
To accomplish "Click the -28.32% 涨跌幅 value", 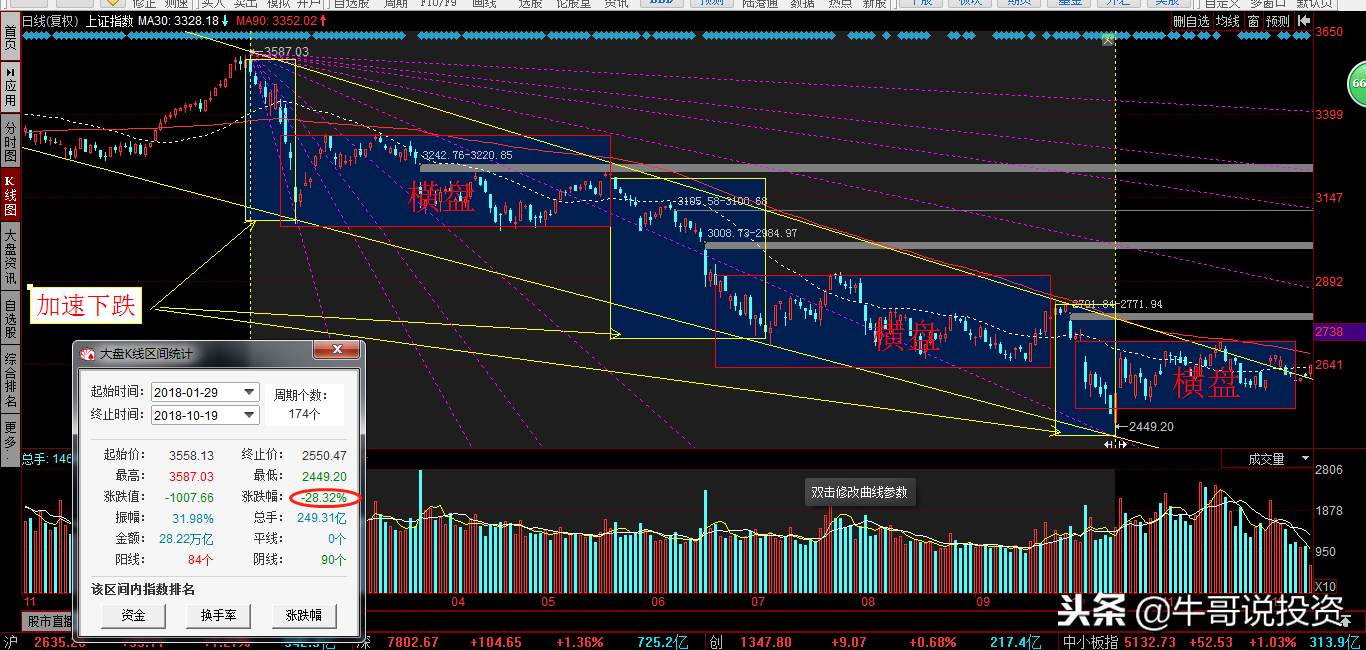I will 325,498.
